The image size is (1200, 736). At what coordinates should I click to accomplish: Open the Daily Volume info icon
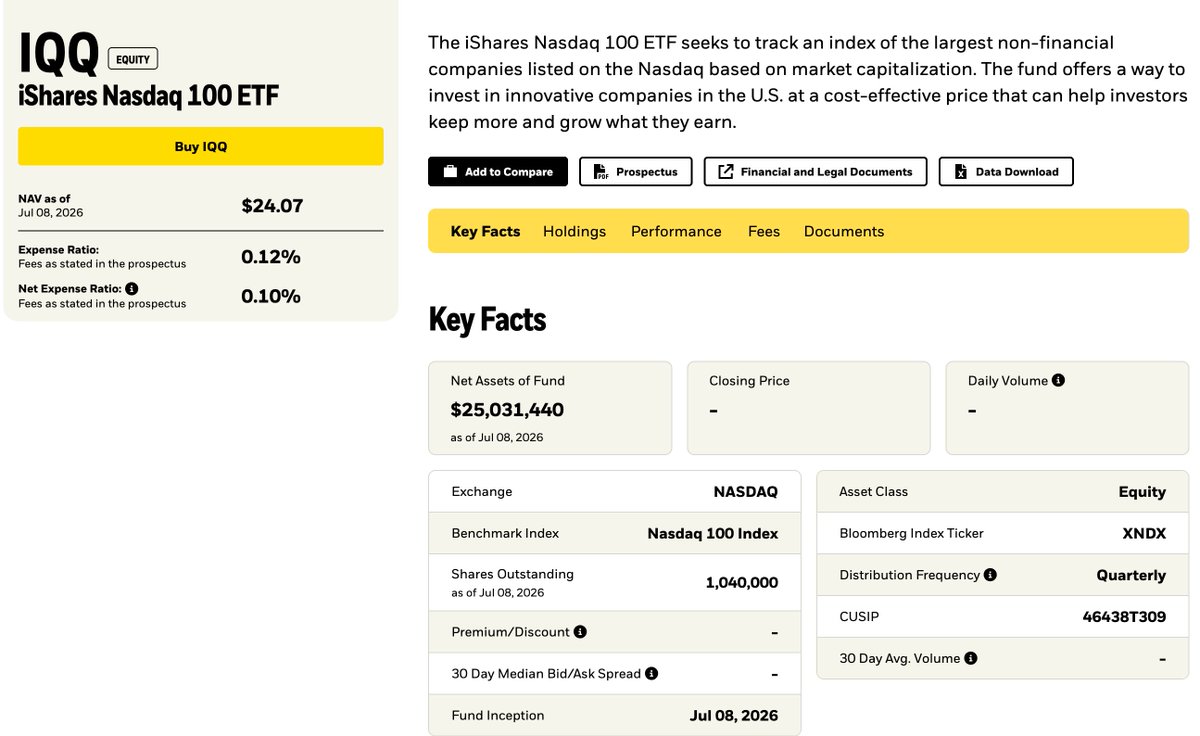[1059, 381]
